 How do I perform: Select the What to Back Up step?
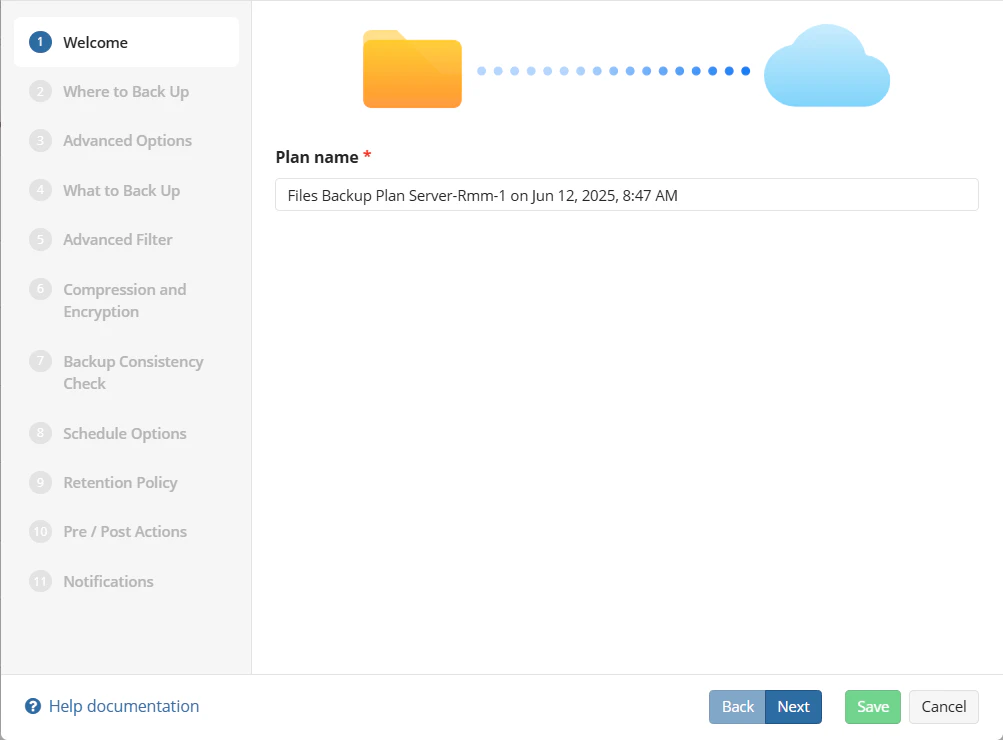tap(121, 190)
